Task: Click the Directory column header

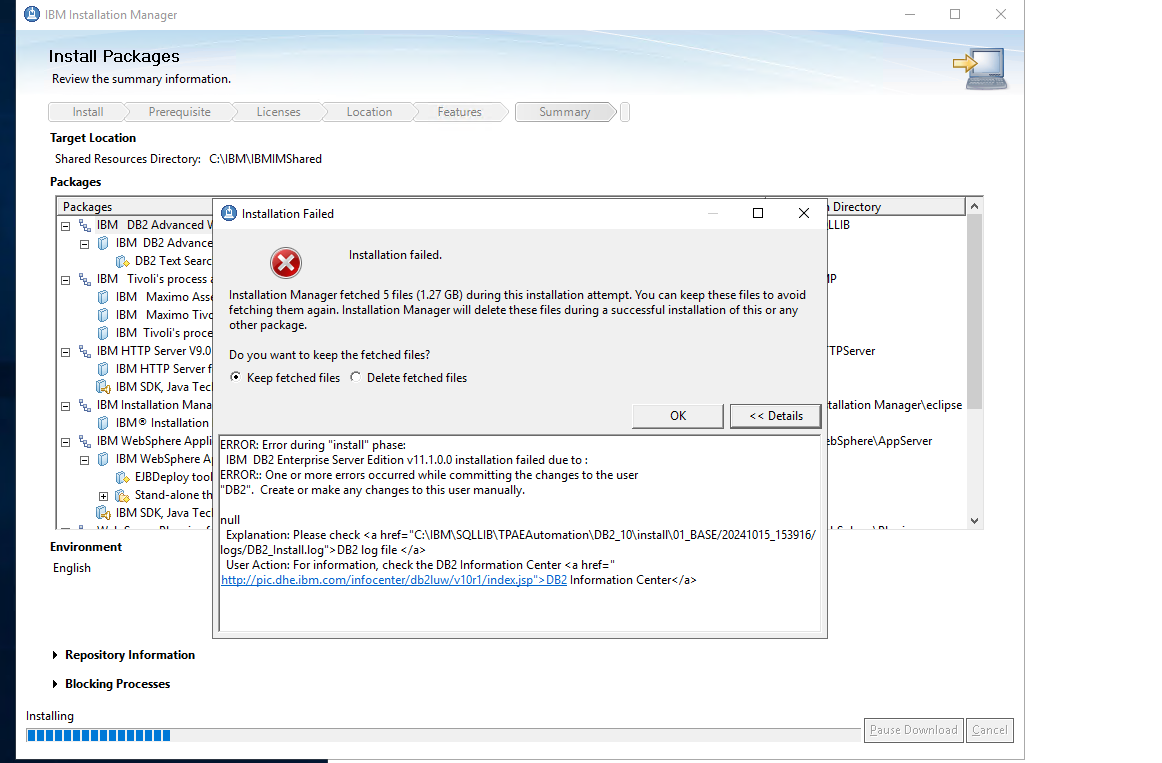Action: [x=895, y=207]
